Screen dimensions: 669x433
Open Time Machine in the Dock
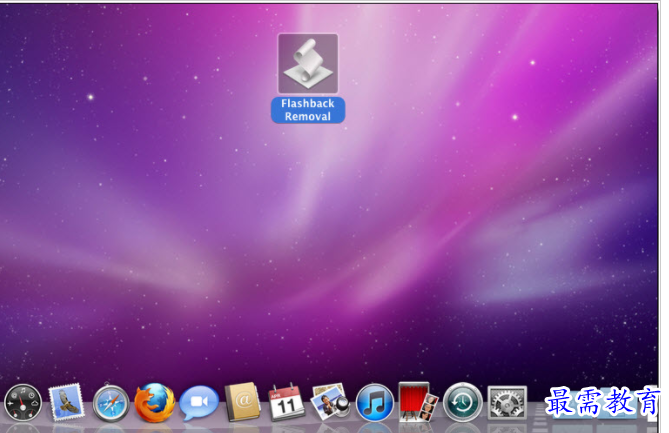coord(462,403)
